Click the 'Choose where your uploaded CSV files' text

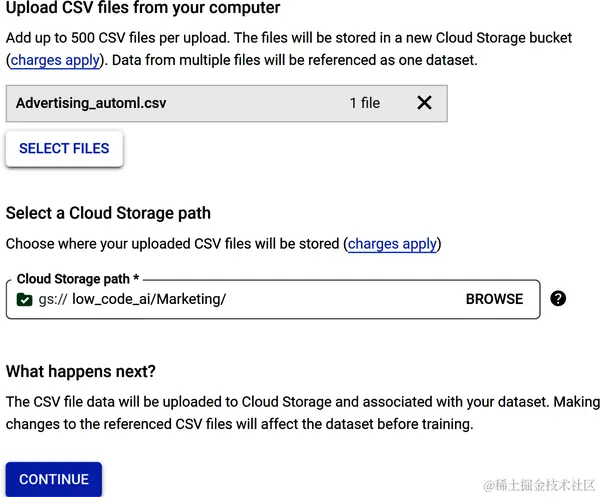(x=173, y=243)
